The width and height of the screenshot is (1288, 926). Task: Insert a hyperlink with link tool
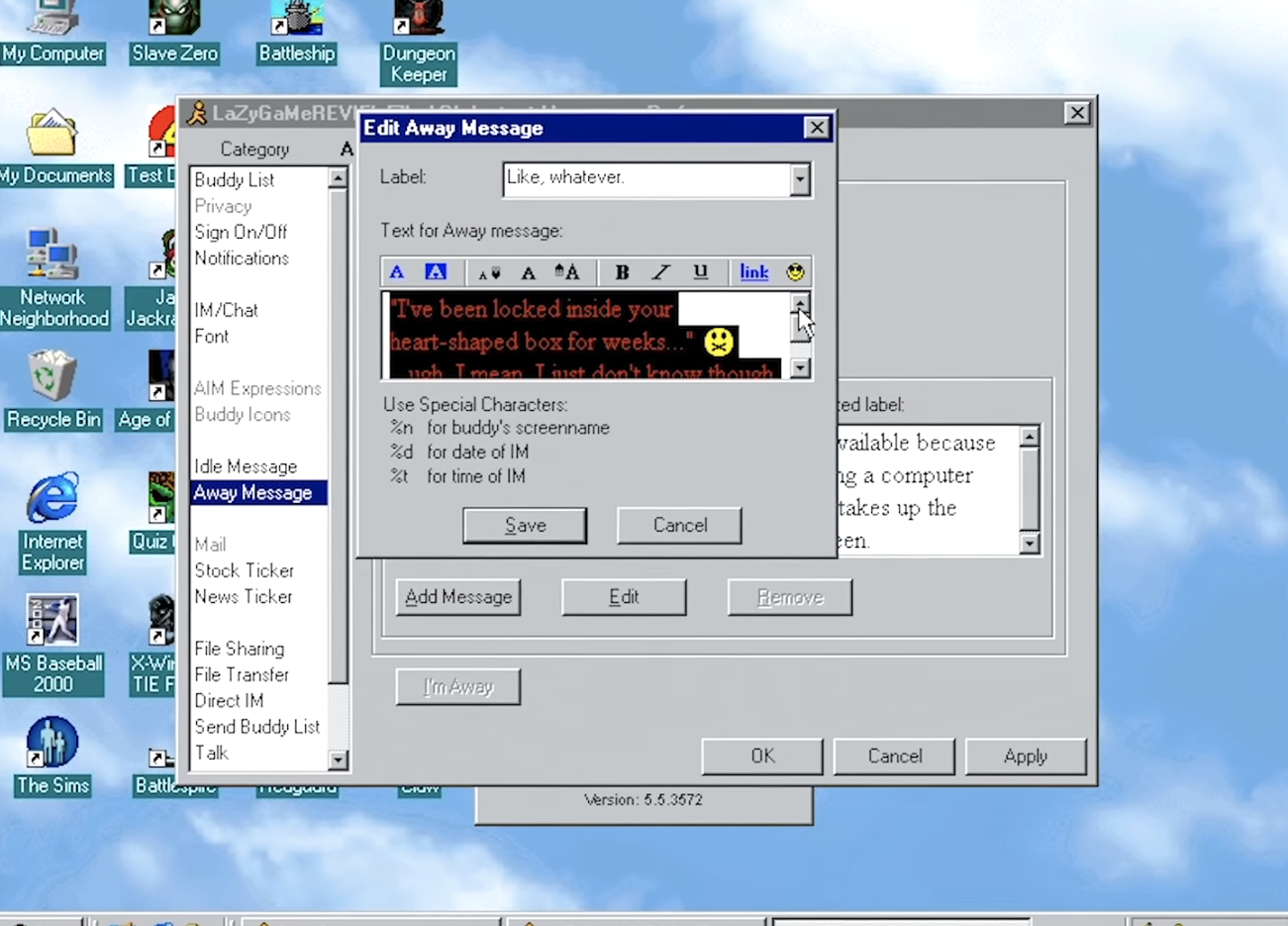tap(753, 272)
